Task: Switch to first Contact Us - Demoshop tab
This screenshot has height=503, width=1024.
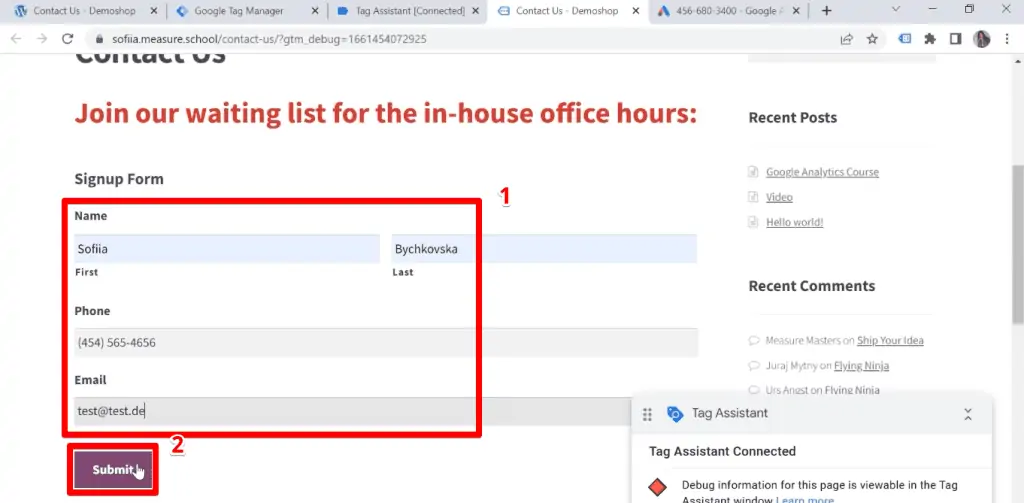Action: click(85, 11)
